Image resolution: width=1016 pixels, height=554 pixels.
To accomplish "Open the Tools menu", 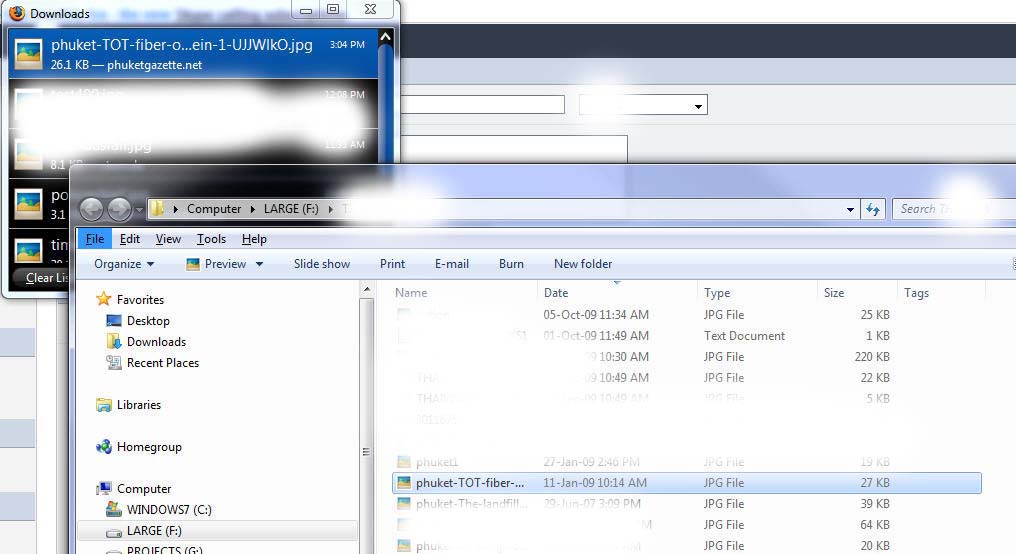I will (211, 239).
